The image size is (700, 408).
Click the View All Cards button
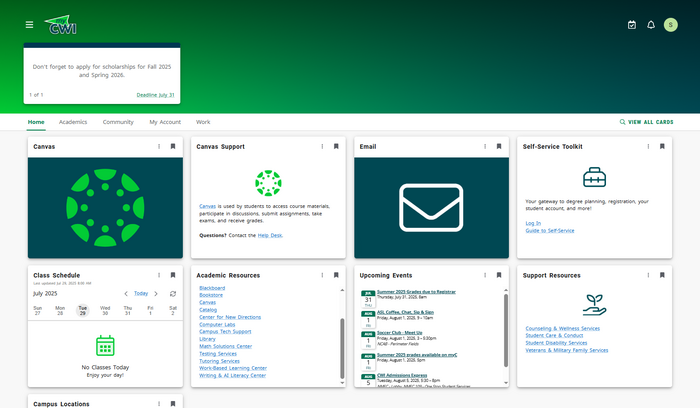646,122
